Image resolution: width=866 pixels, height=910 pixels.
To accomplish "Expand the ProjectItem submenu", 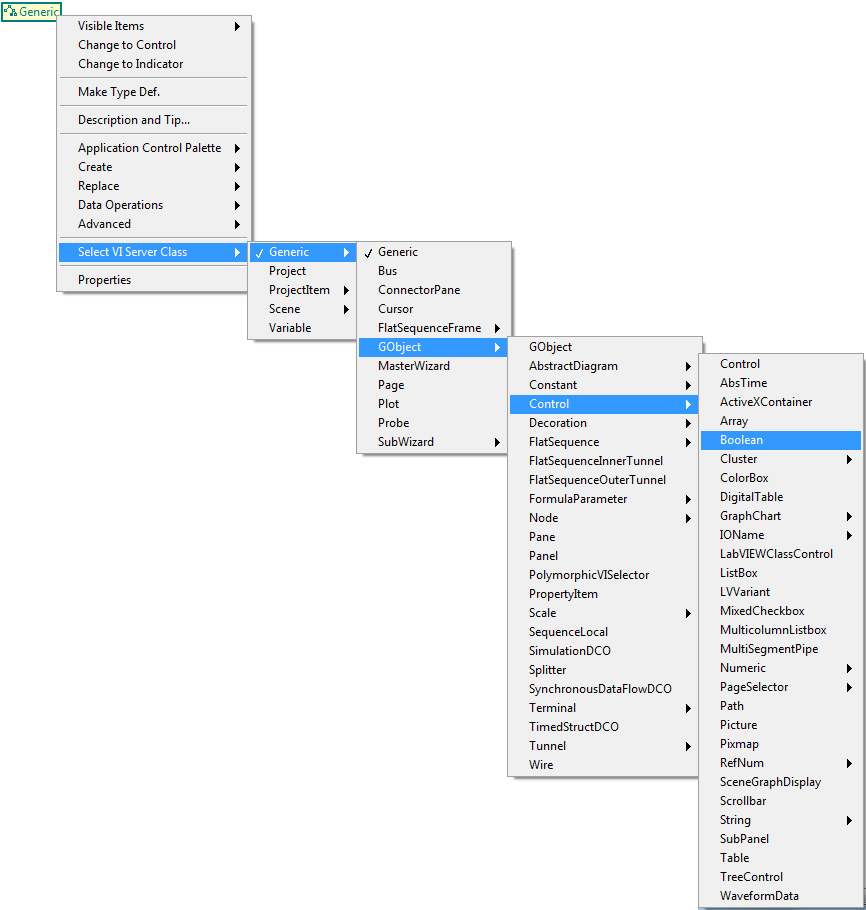I will pyautogui.click(x=302, y=290).
